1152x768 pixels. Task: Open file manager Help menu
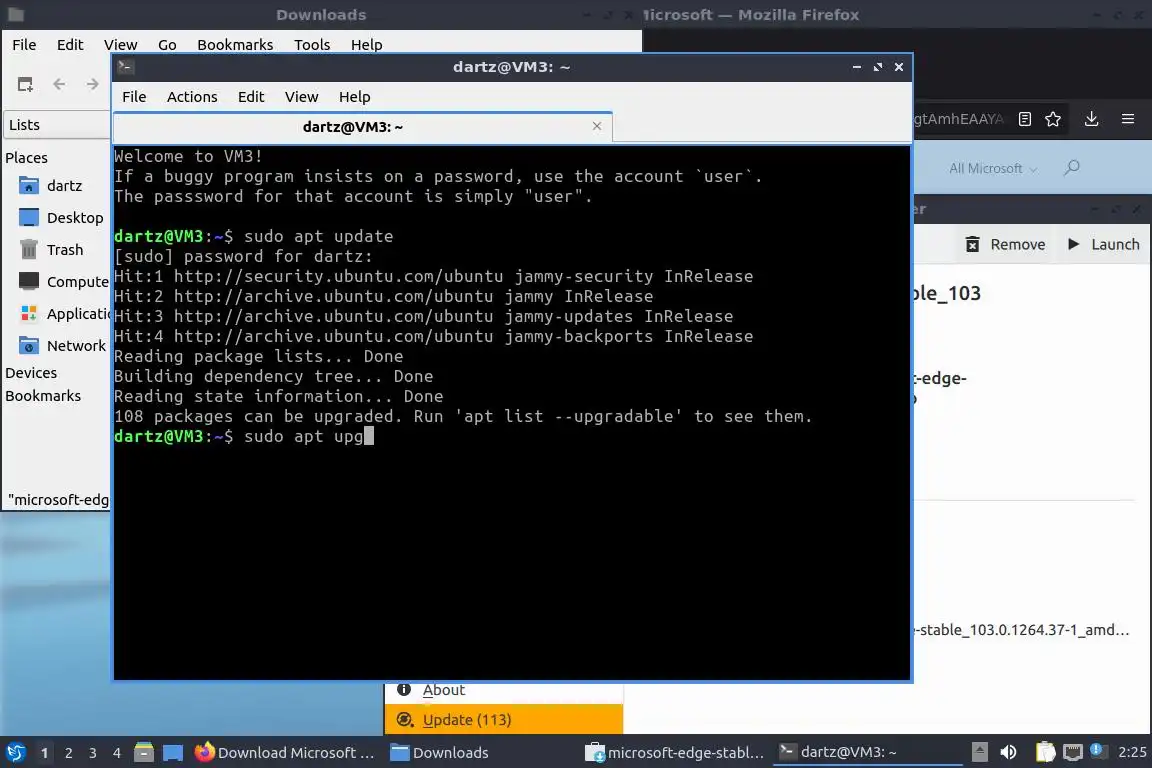[367, 45]
